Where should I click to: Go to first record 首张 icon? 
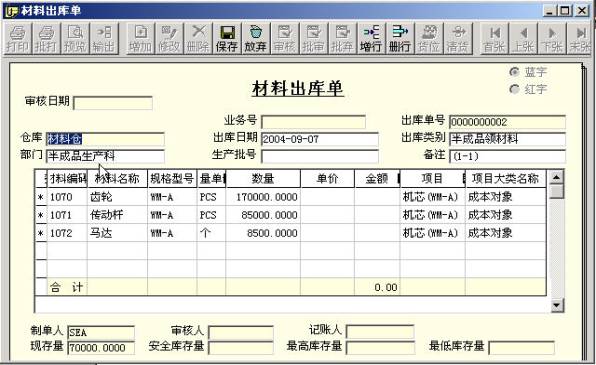tap(495, 38)
